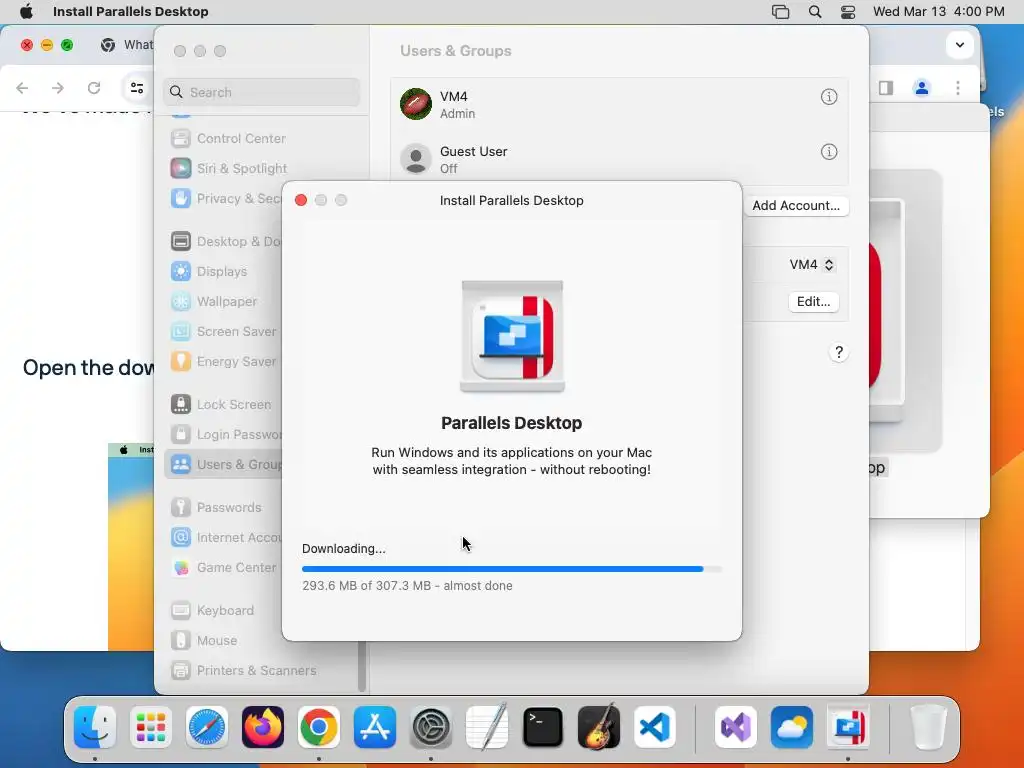The height and width of the screenshot is (768, 1024).
Task: Click Edit button in Users & Groups
Action: point(813,302)
